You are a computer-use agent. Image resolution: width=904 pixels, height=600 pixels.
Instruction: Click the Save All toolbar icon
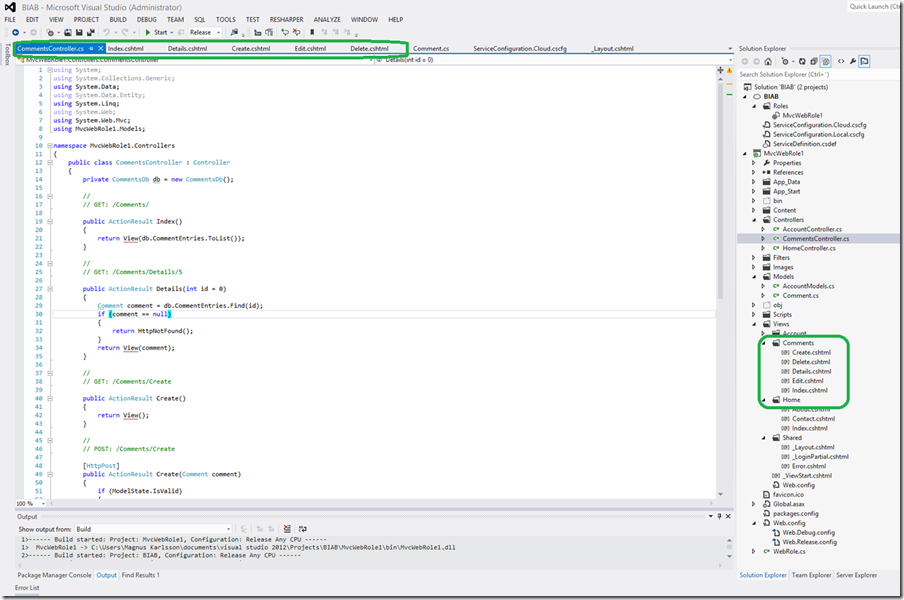tap(91, 32)
